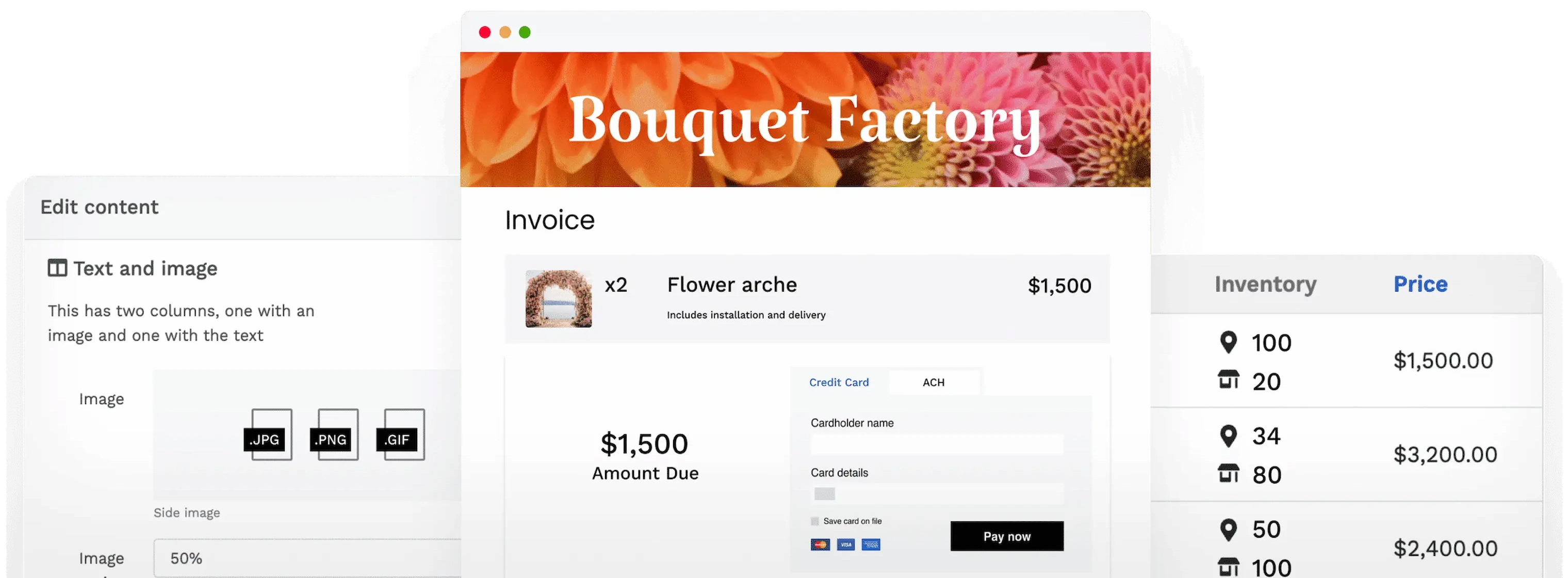
Task: Click the store icon beside 20
Action: [x=1228, y=379]
